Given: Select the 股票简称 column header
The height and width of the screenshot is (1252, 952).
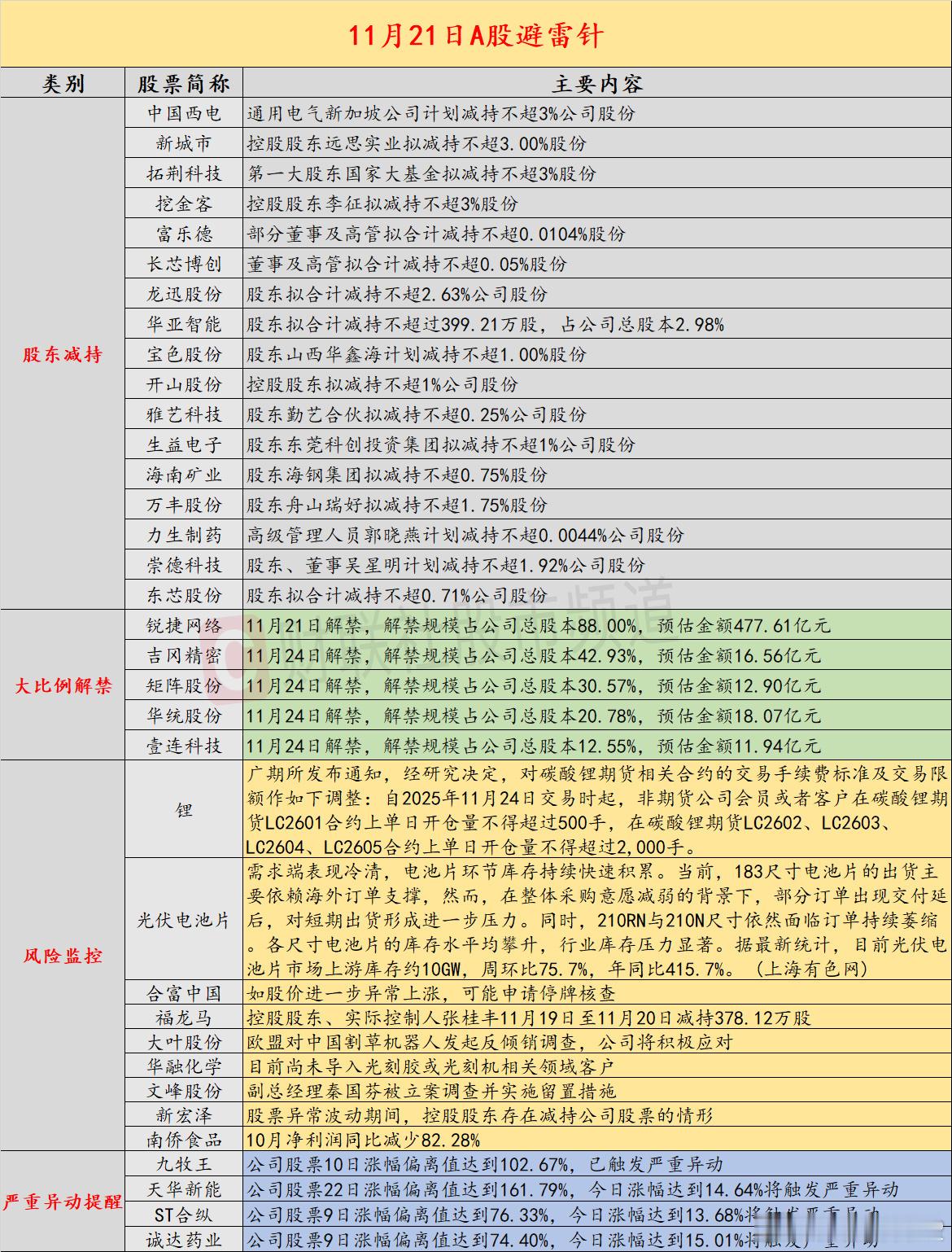Looking at the screenshot, I should click(x=185, y=81).
